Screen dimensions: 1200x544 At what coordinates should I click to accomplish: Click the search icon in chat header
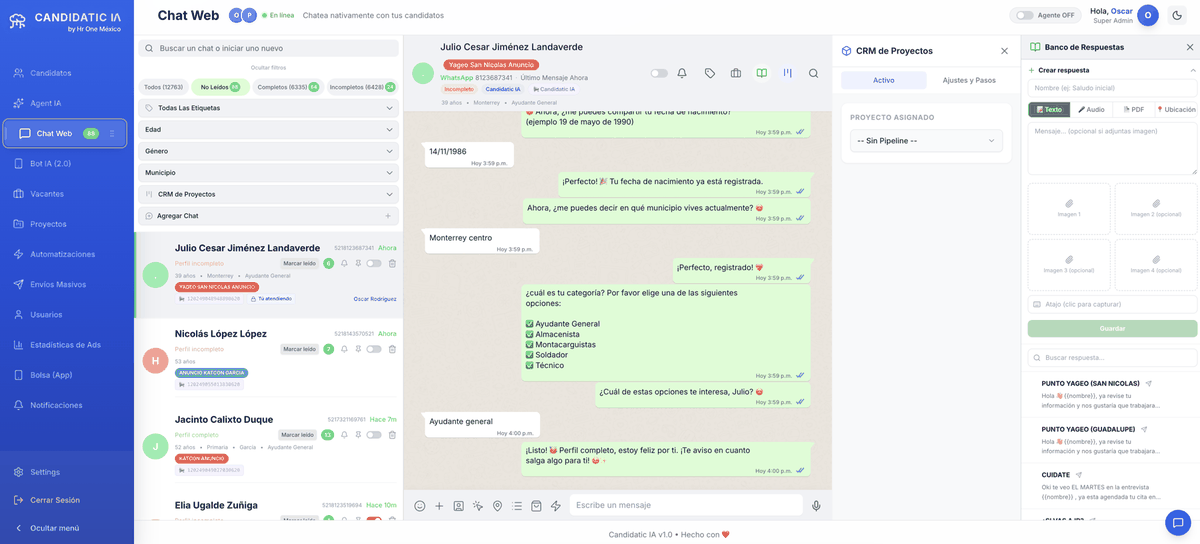814,73
